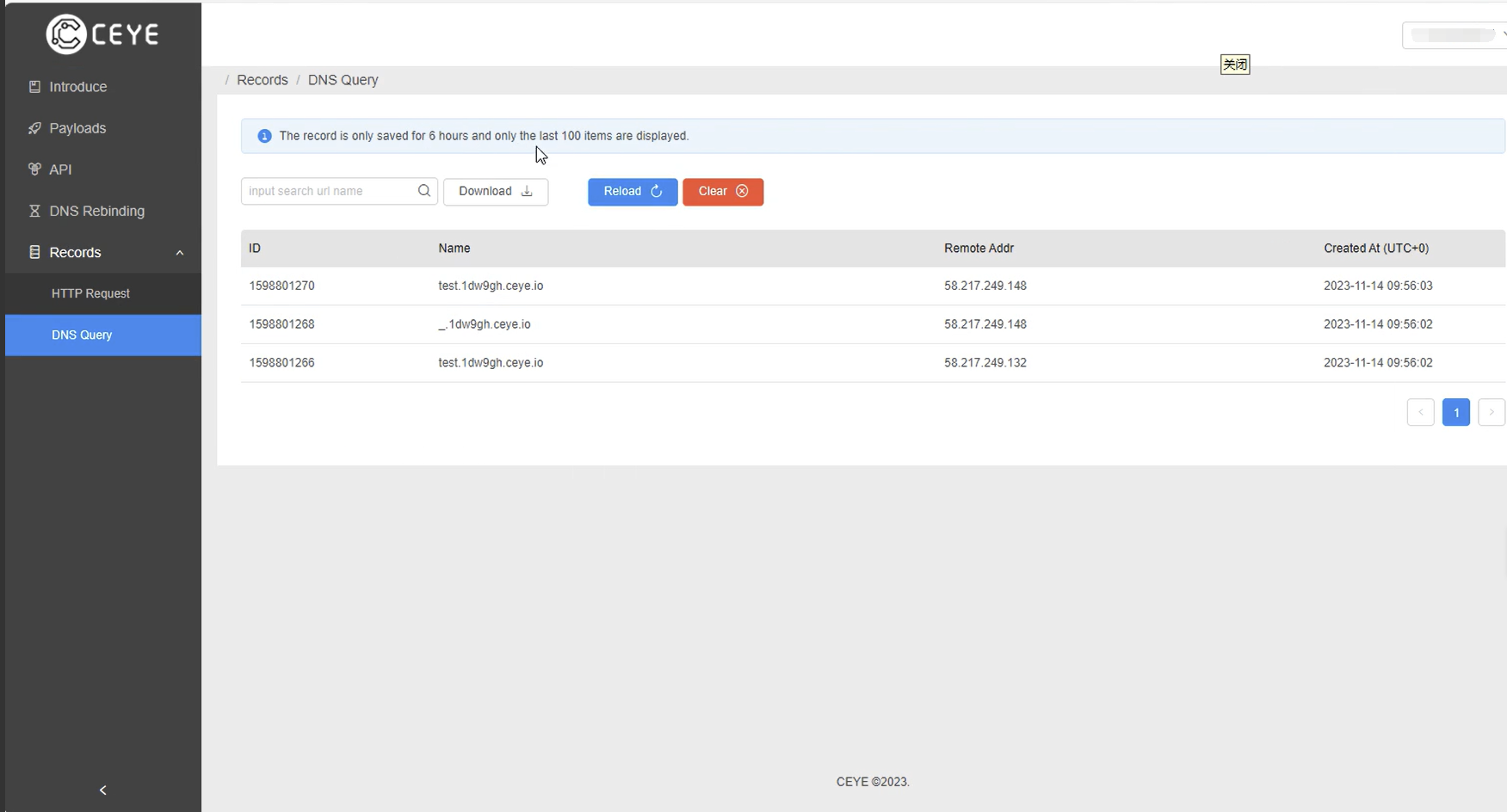Click name _.1dw9gh.ceye.io
This screenshot has height=812, width=1507.
(x=485, y=324)
